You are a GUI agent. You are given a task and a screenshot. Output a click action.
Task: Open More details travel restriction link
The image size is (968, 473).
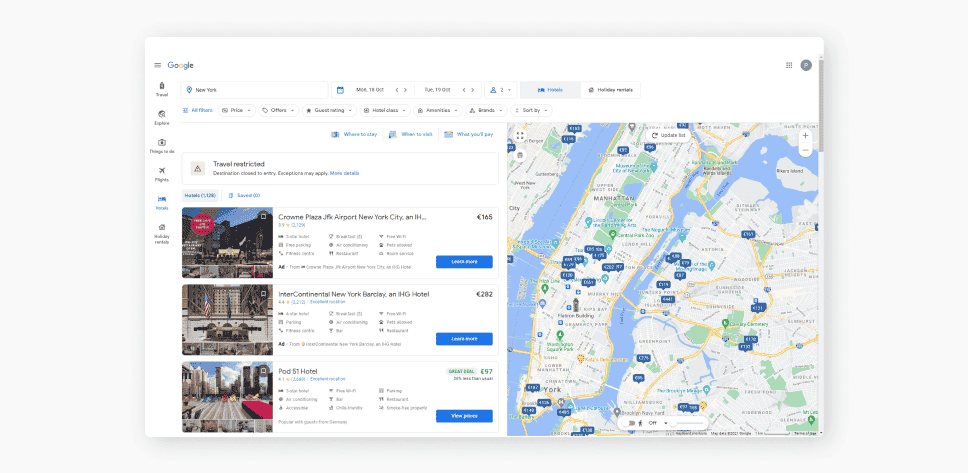344,174
